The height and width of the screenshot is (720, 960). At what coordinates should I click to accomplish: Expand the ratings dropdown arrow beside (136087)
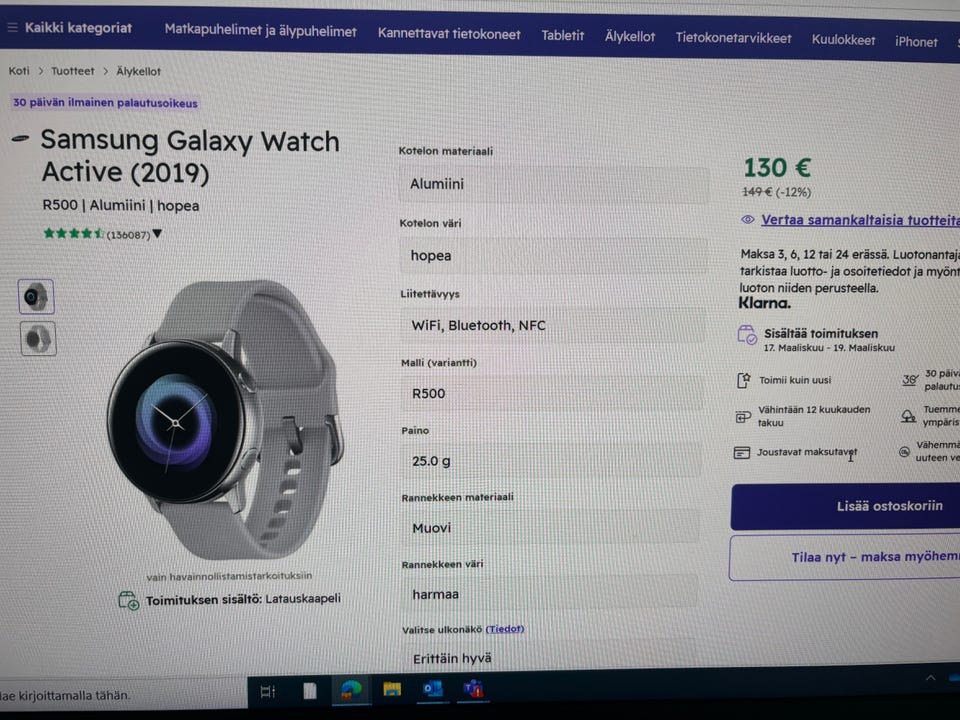pos(157,234)
